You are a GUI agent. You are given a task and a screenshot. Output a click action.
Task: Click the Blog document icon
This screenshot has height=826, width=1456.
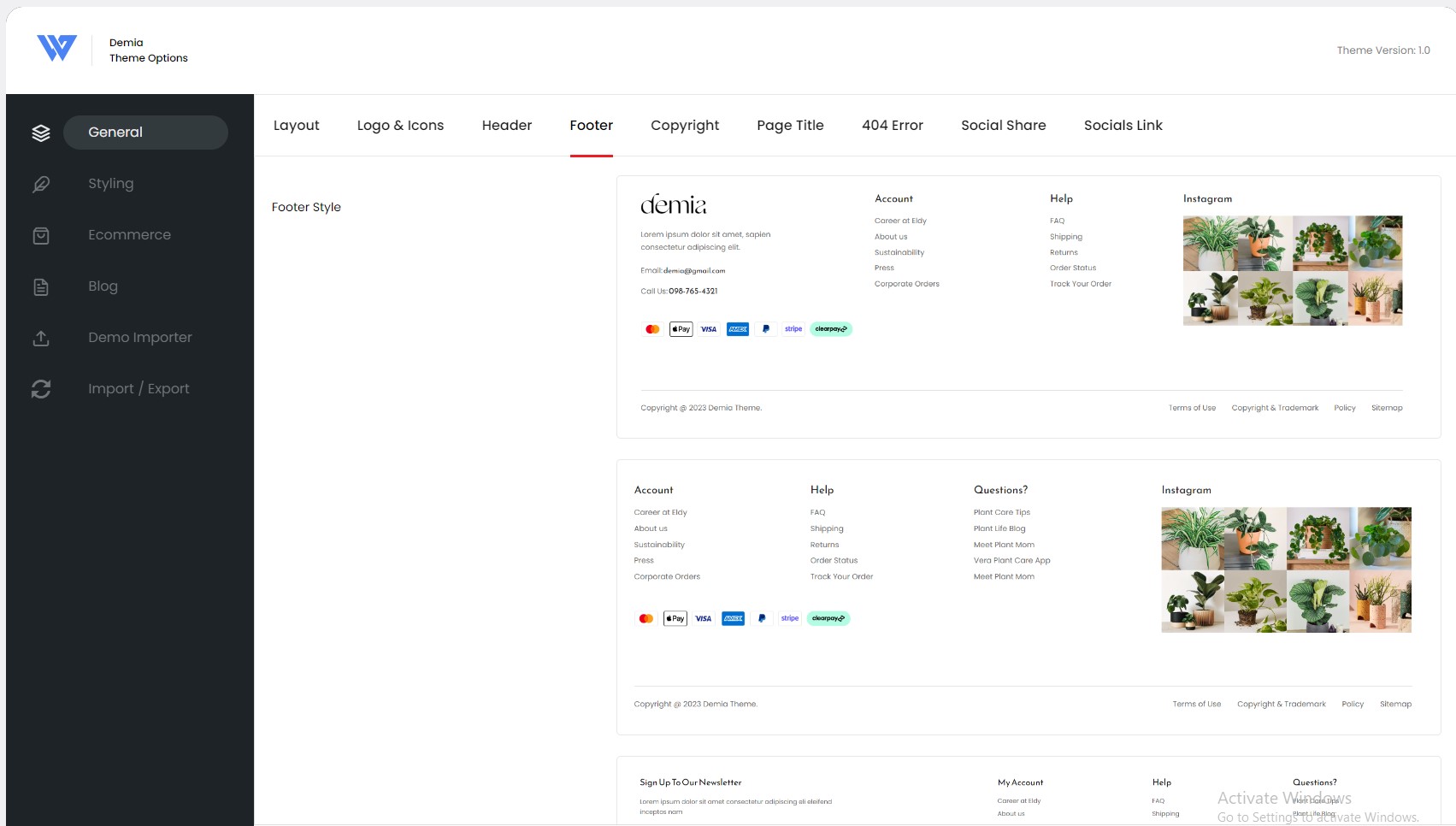(x=41, y=286)
